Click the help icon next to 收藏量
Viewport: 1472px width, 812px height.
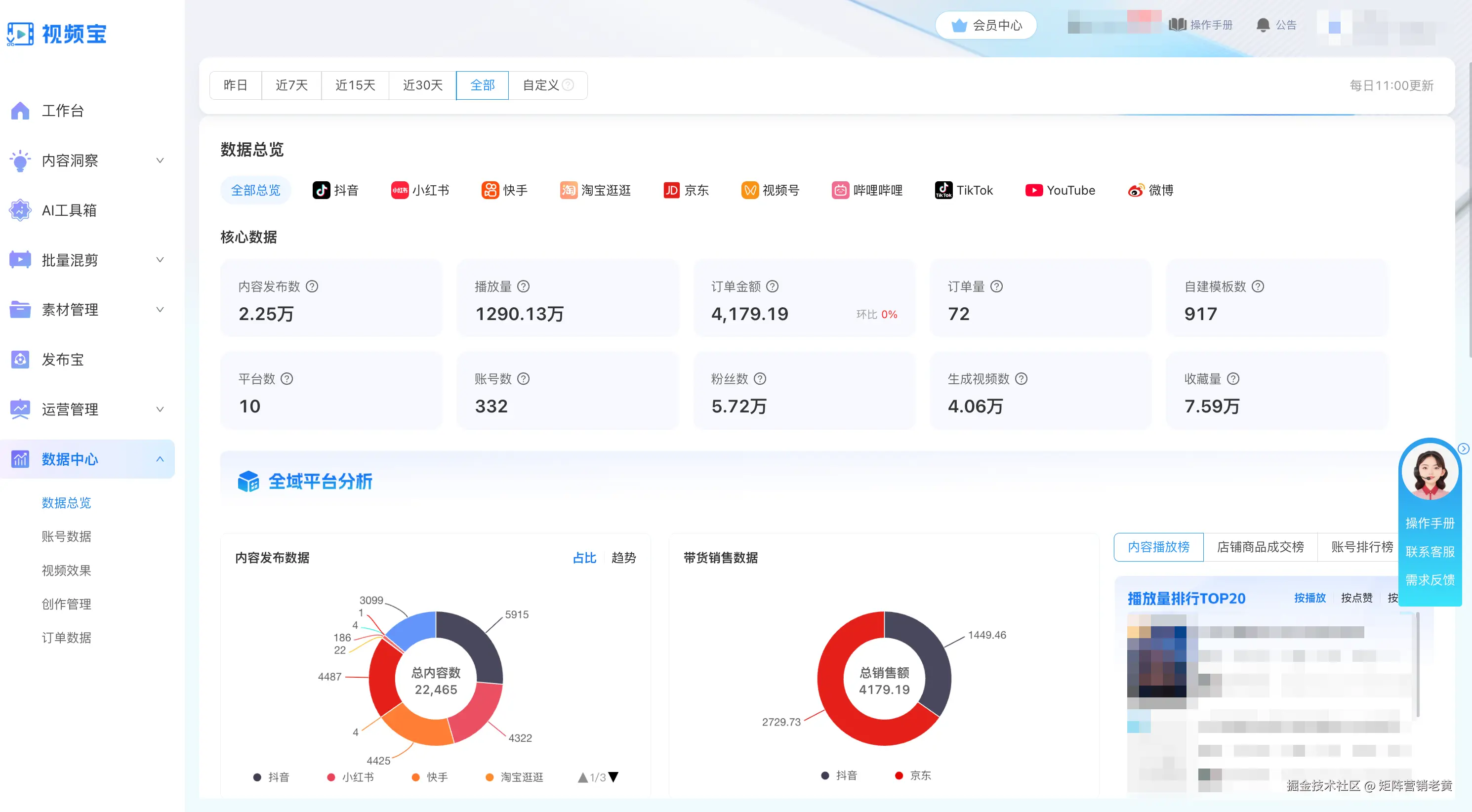tap(1233, 379)
